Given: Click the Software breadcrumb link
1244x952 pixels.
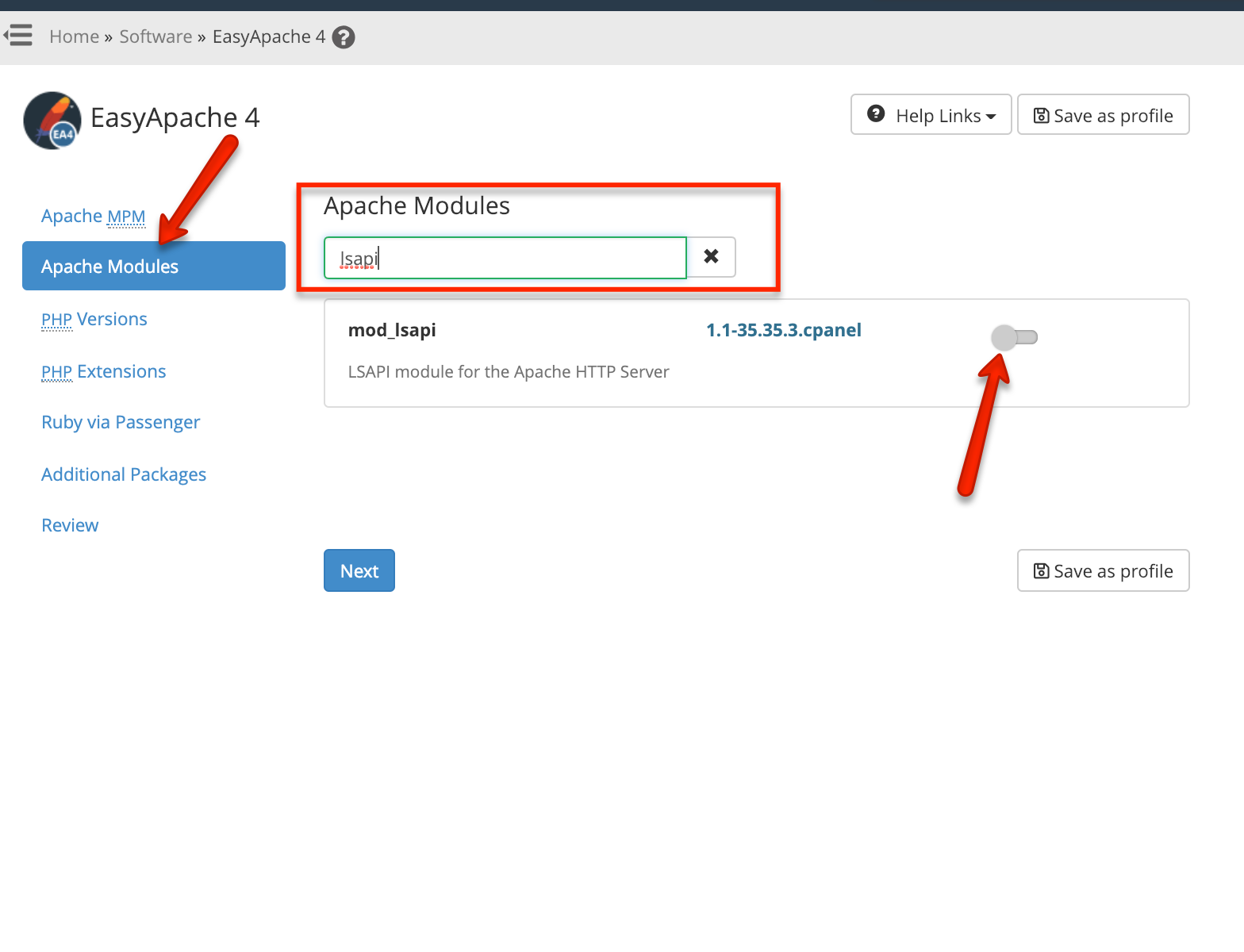Looking at the screenshot, I should (155, 37).
